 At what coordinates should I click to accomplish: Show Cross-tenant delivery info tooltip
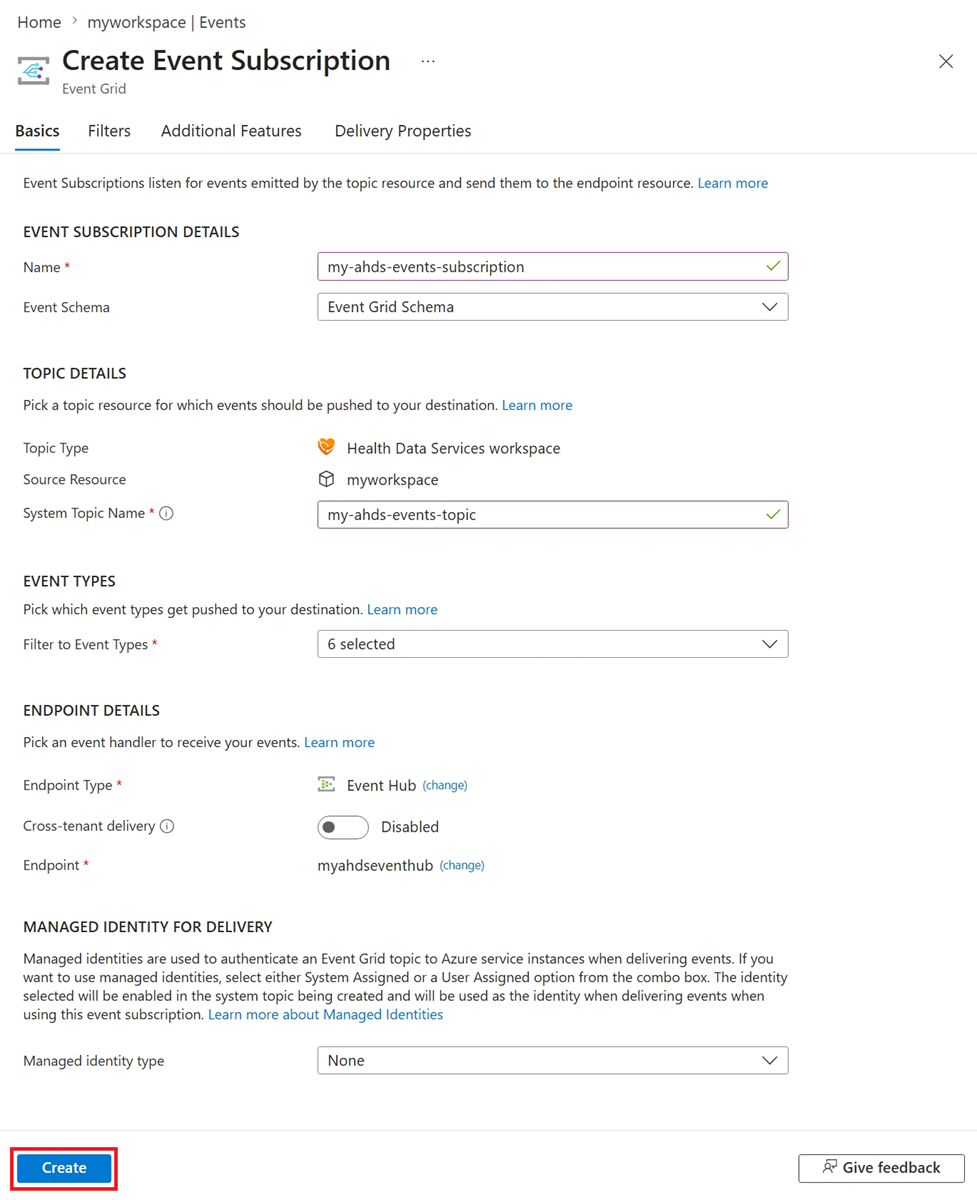tap(167, 826)
